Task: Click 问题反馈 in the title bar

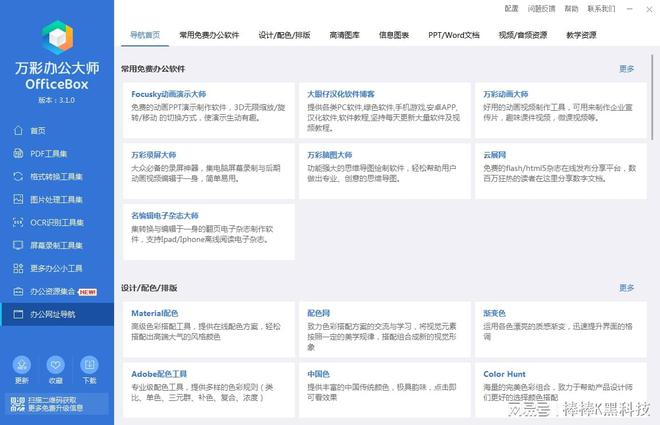Action: tap(541, 8)
